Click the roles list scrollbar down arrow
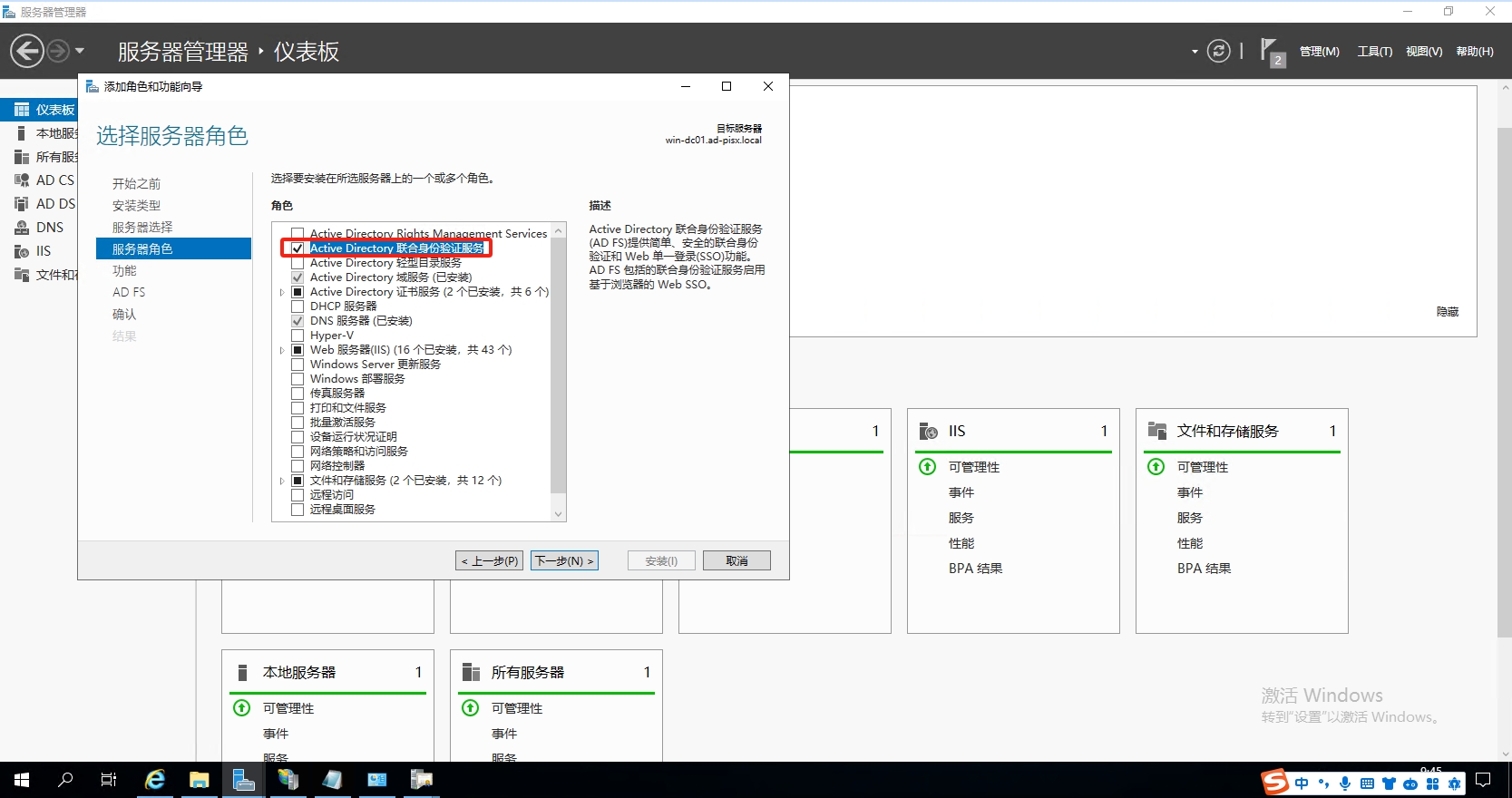1512x798 pixels. [559, 514]
